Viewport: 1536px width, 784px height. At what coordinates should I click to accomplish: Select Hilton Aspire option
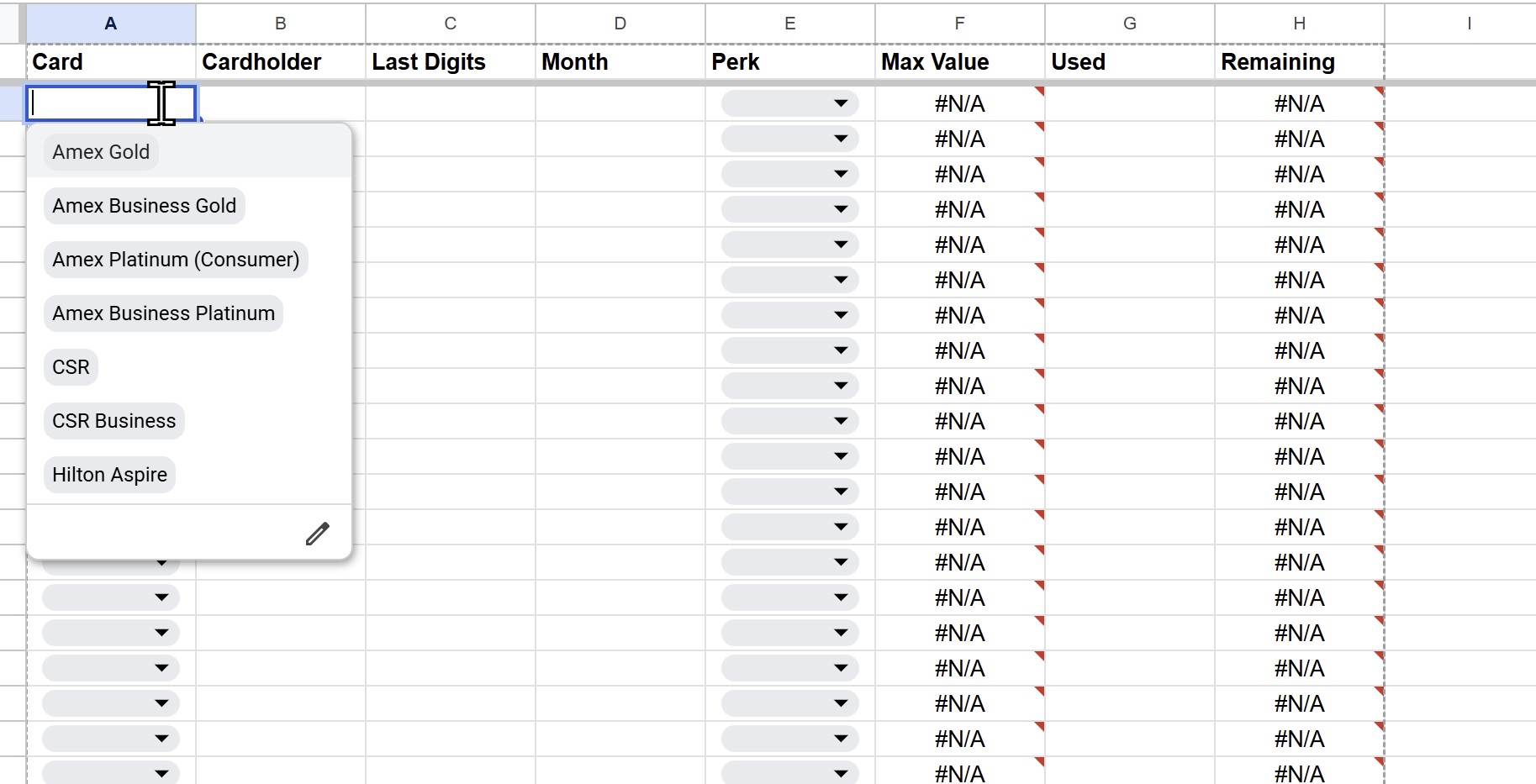point(109,475)
